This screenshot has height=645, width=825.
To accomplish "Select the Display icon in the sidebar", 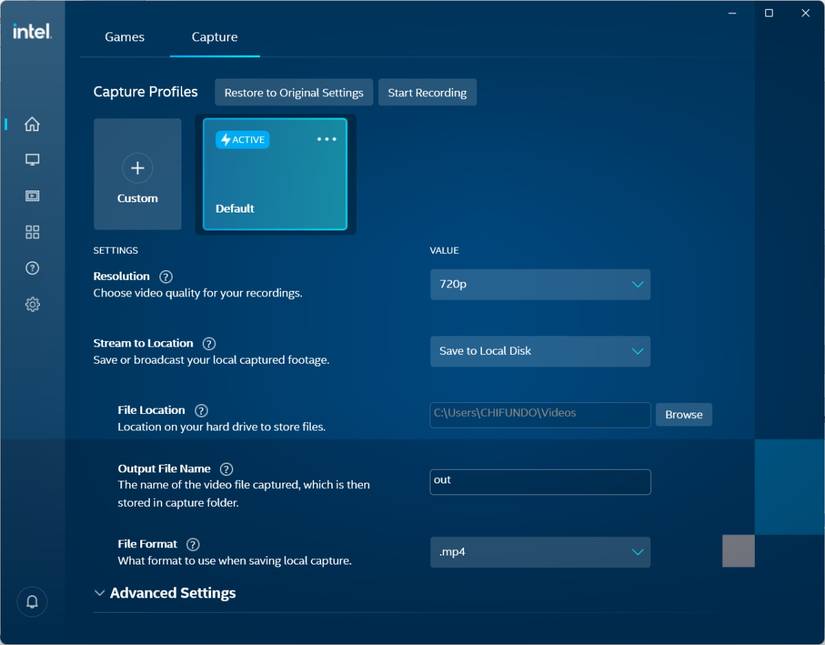I will tap(32, 159).
